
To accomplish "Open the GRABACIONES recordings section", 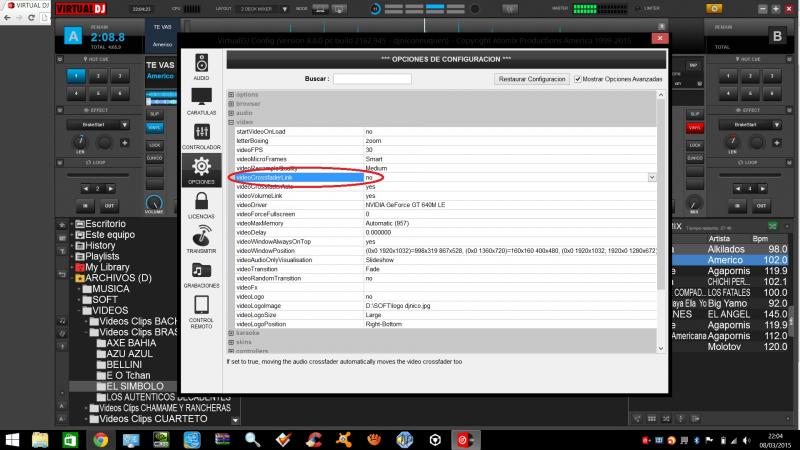I will 201,274.
